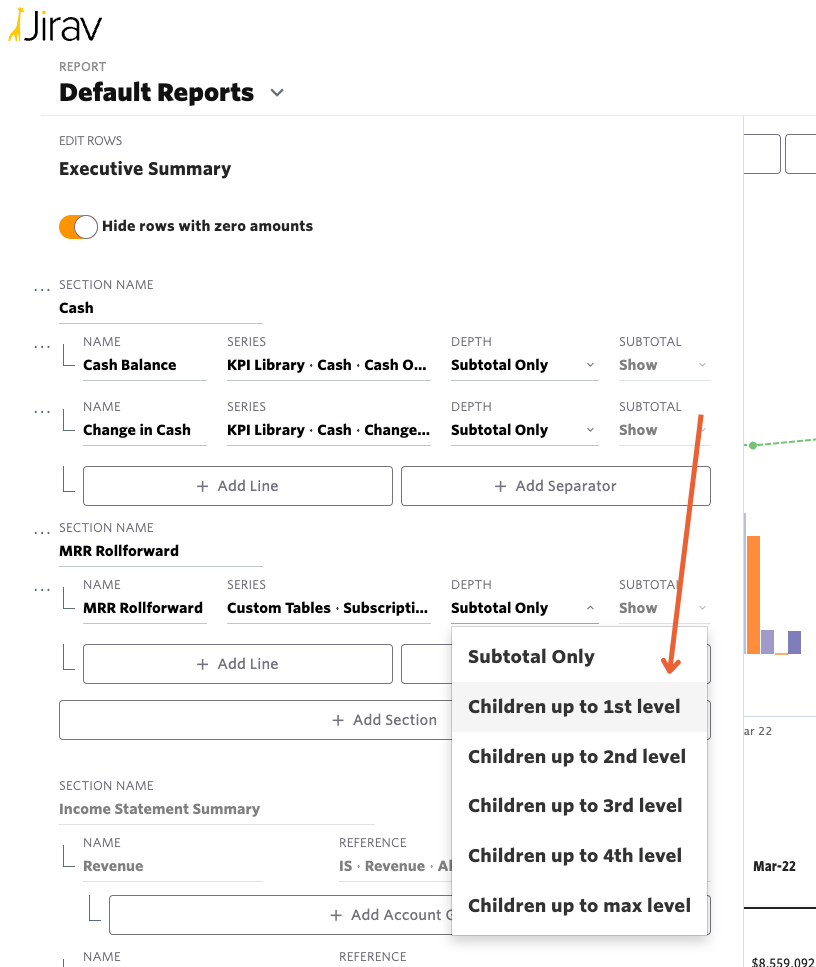Click Add Line under Cash section

238,486
